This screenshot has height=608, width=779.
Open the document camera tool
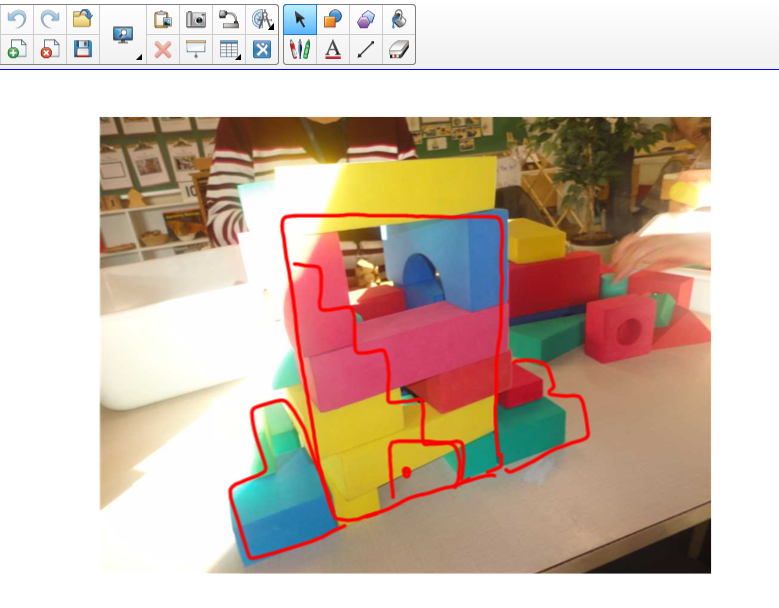[x=229, y=18]
